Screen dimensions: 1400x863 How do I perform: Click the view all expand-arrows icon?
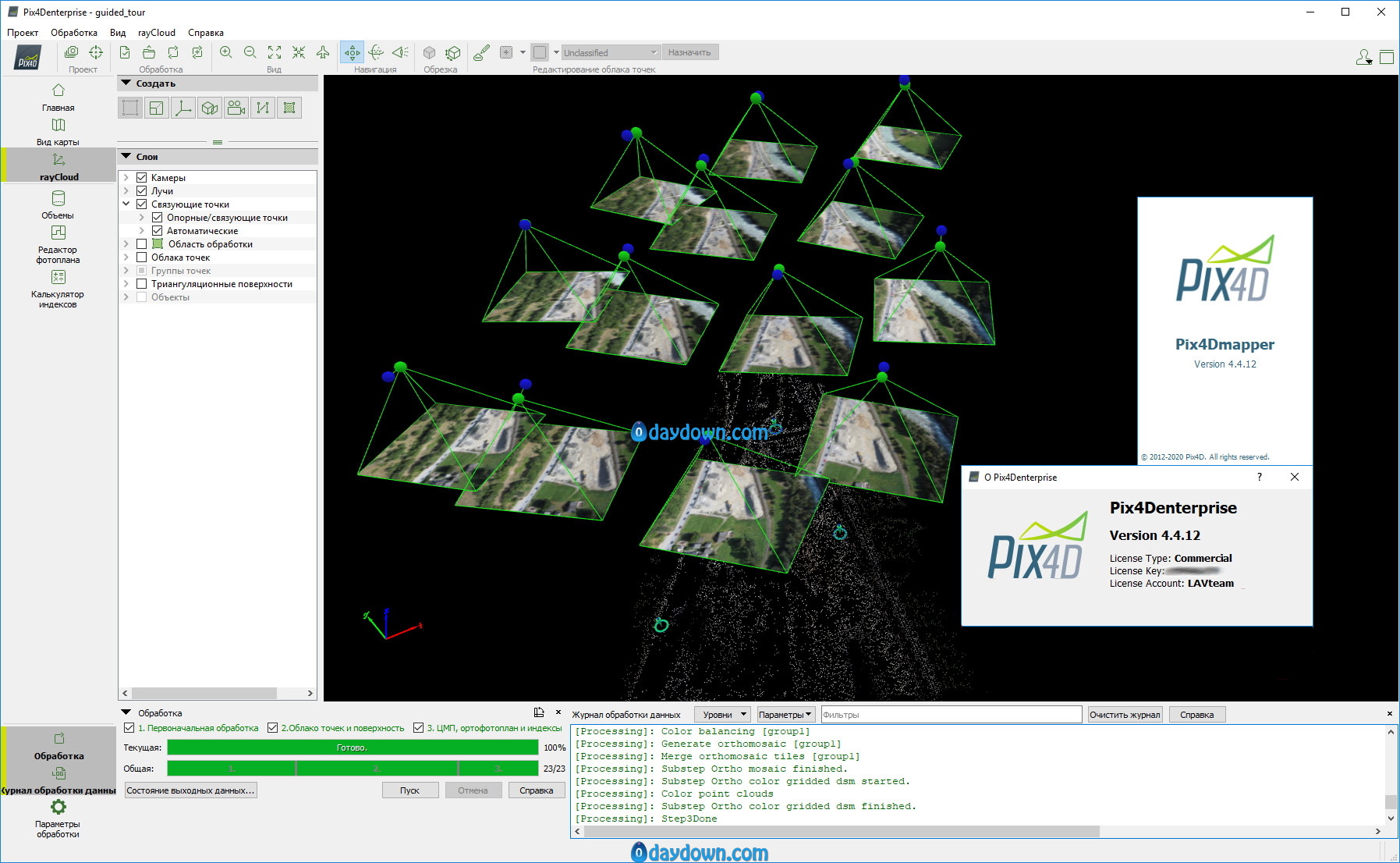tap(275, 52)
